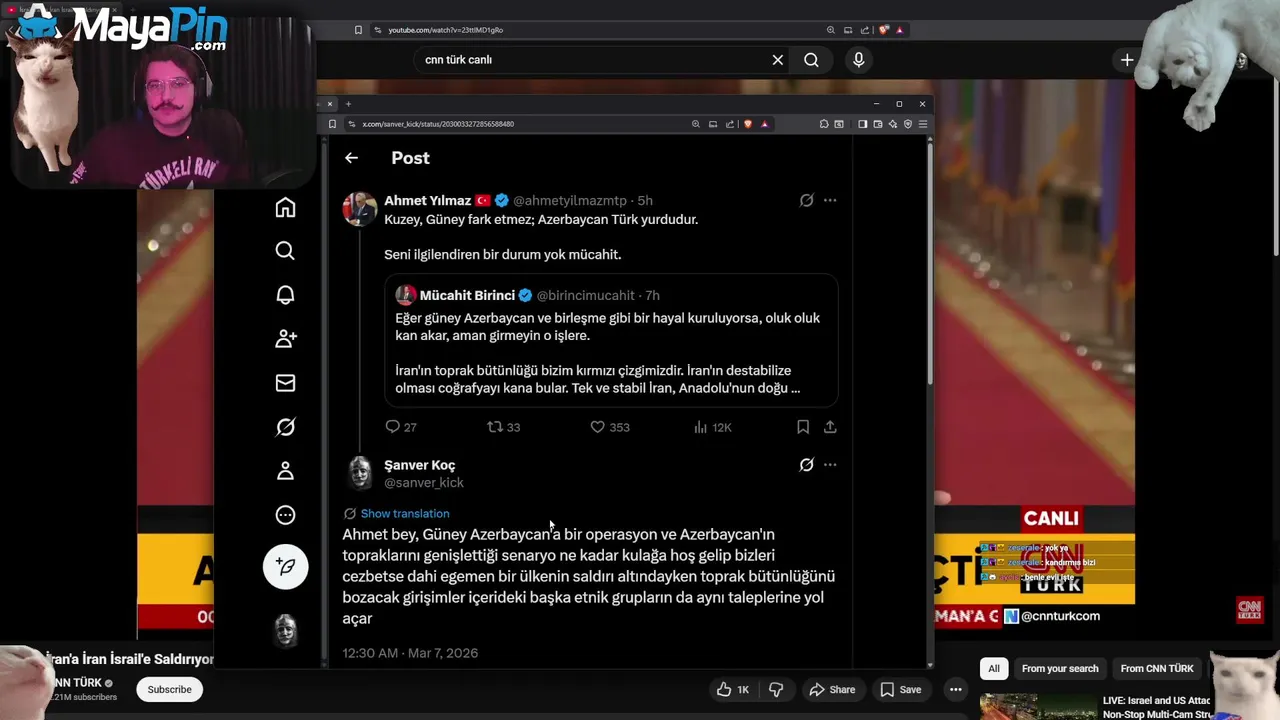Click the round white compose Post button
The image size is (1280, 720).
285,567
